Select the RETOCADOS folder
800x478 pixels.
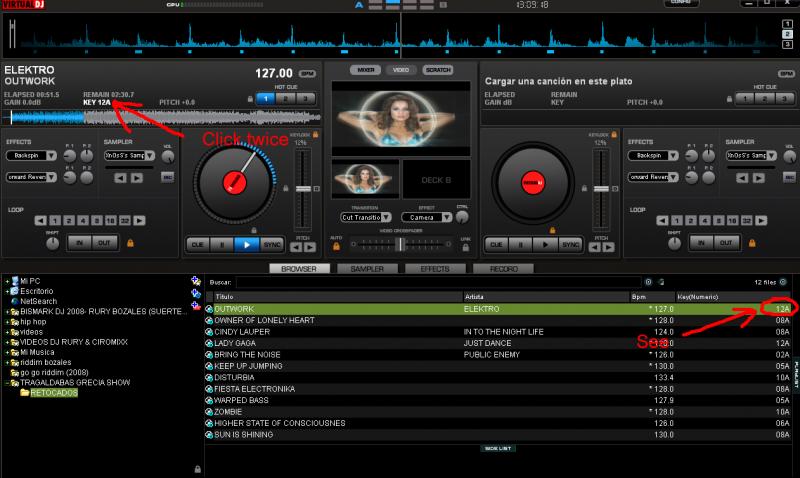[x=54, y=393]
